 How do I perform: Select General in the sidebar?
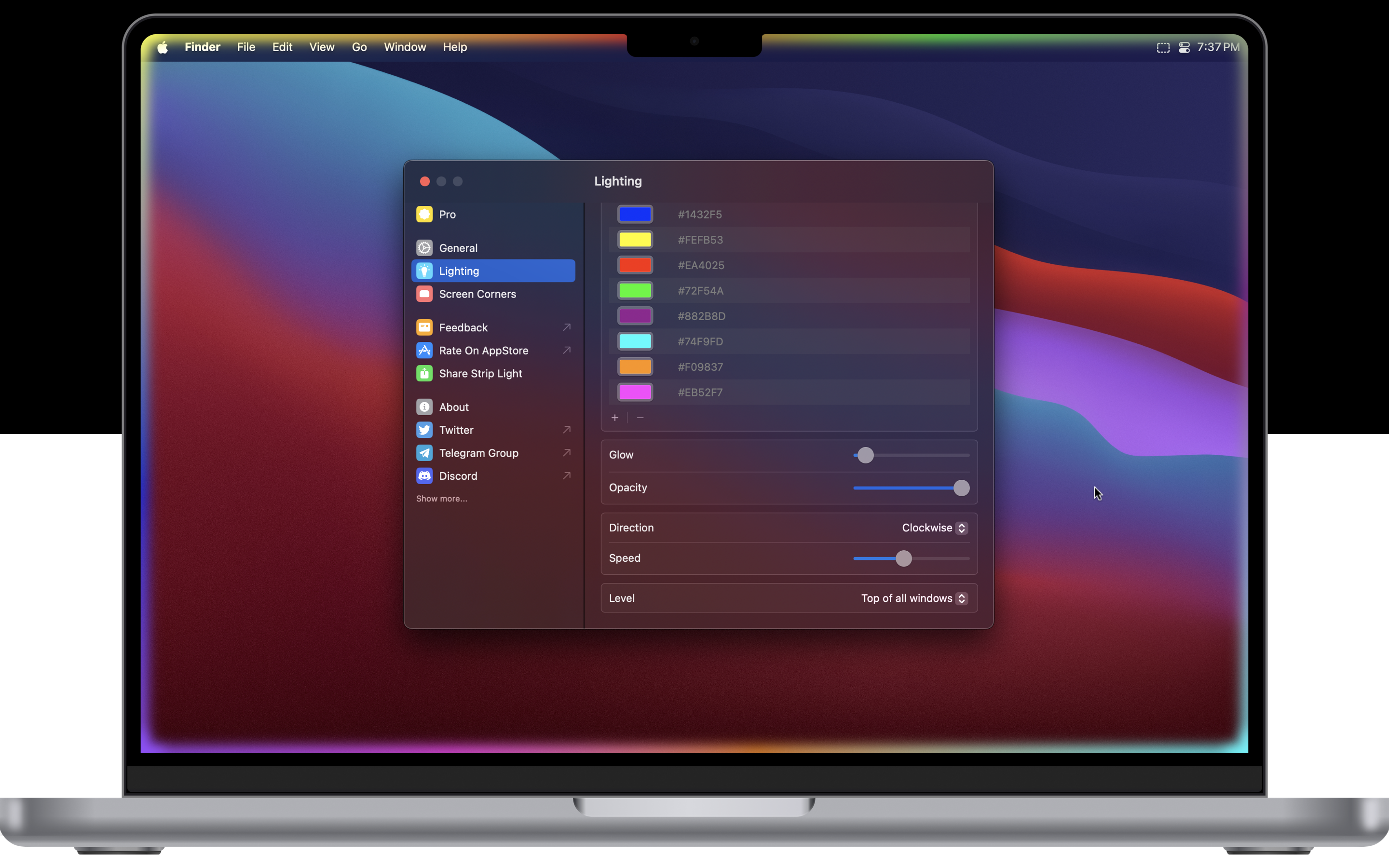[493, 248]
